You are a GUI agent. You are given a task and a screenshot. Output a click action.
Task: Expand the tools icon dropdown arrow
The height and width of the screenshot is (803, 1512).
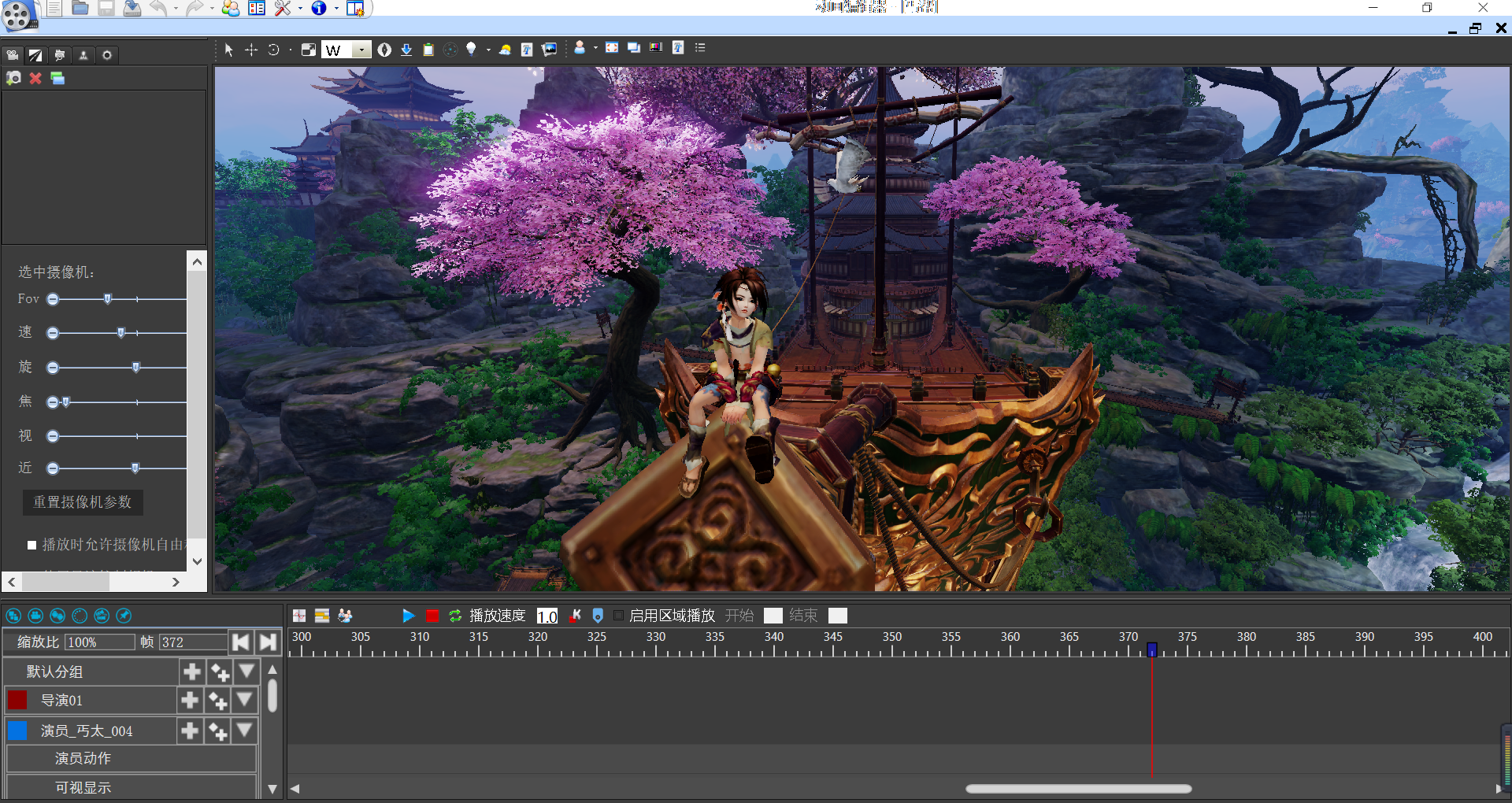coord(300,9)
